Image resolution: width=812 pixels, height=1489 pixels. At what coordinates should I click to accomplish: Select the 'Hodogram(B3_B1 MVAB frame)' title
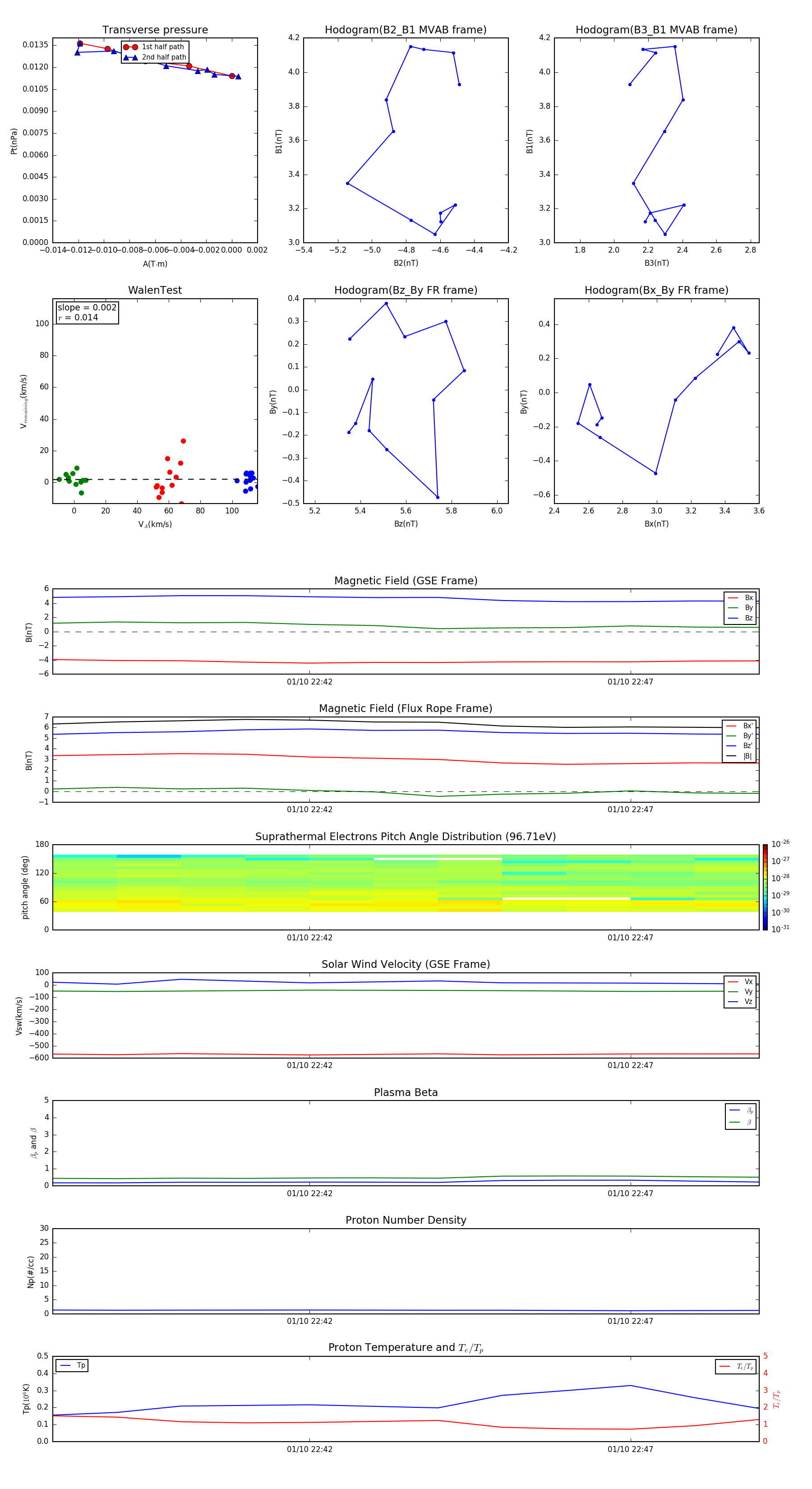(x=656, y=30)
